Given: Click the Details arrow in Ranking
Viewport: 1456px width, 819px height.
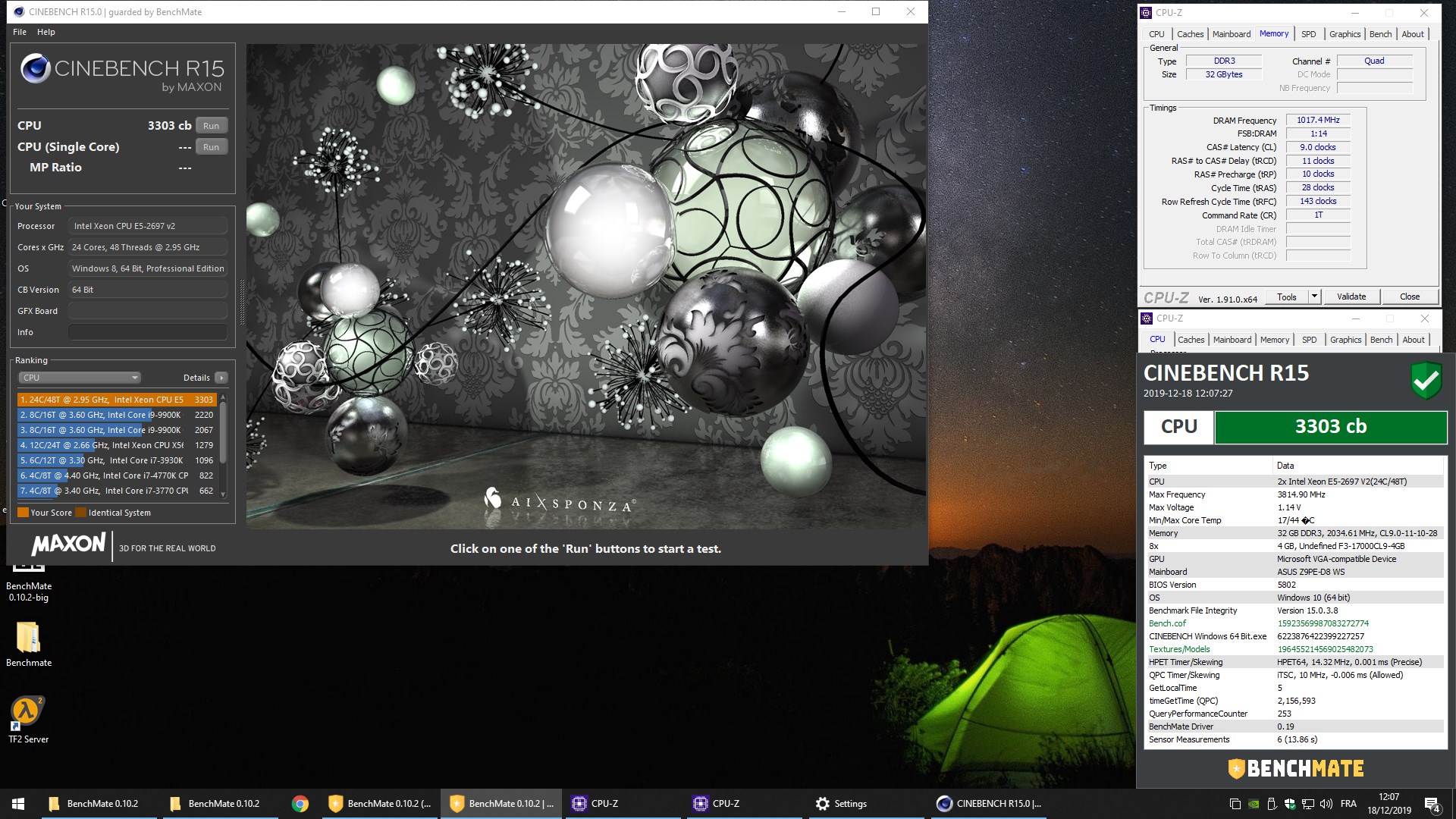Looking at the screenshot, I should pos(221,378).
